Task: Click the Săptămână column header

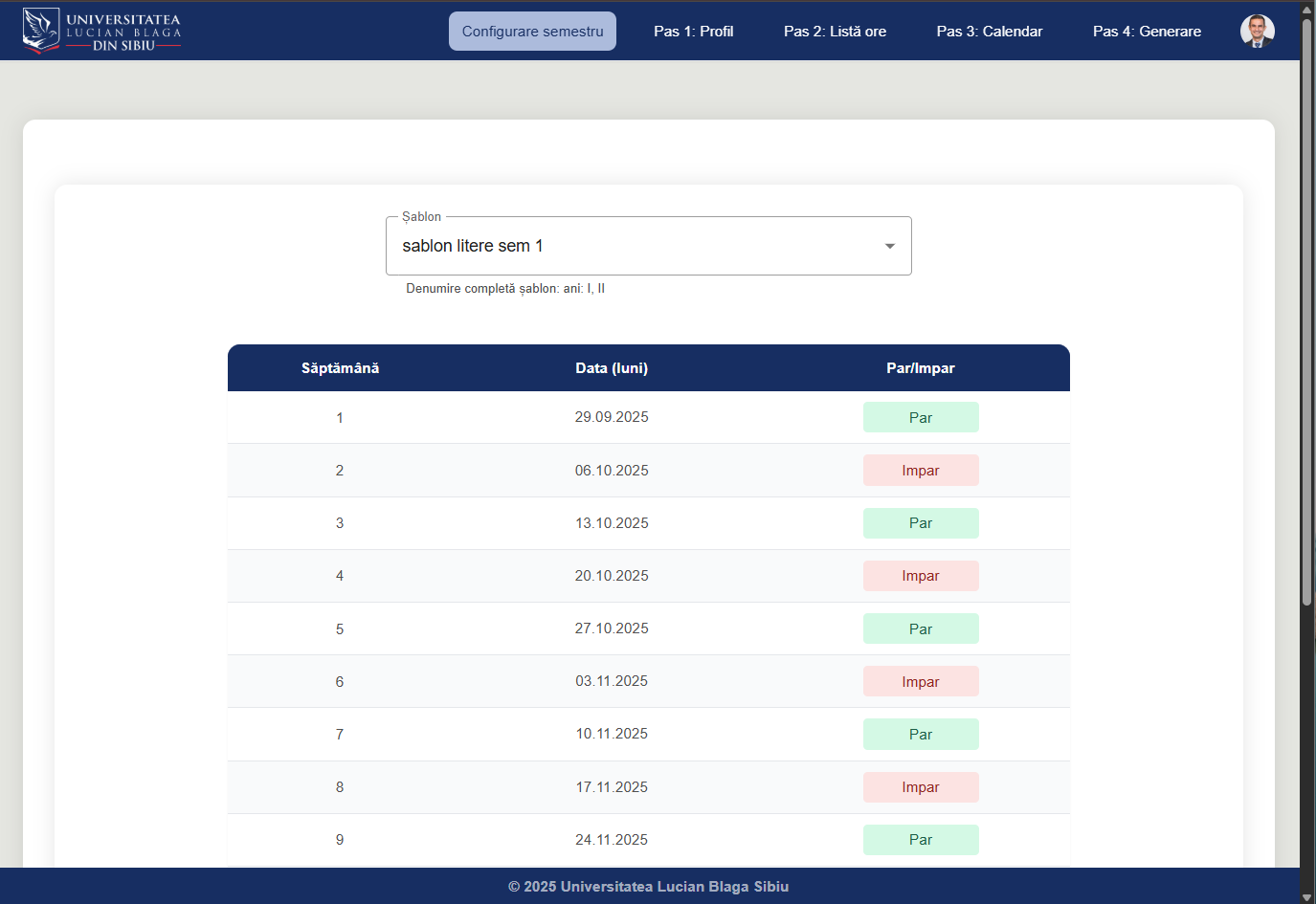Action: (340, 368)
